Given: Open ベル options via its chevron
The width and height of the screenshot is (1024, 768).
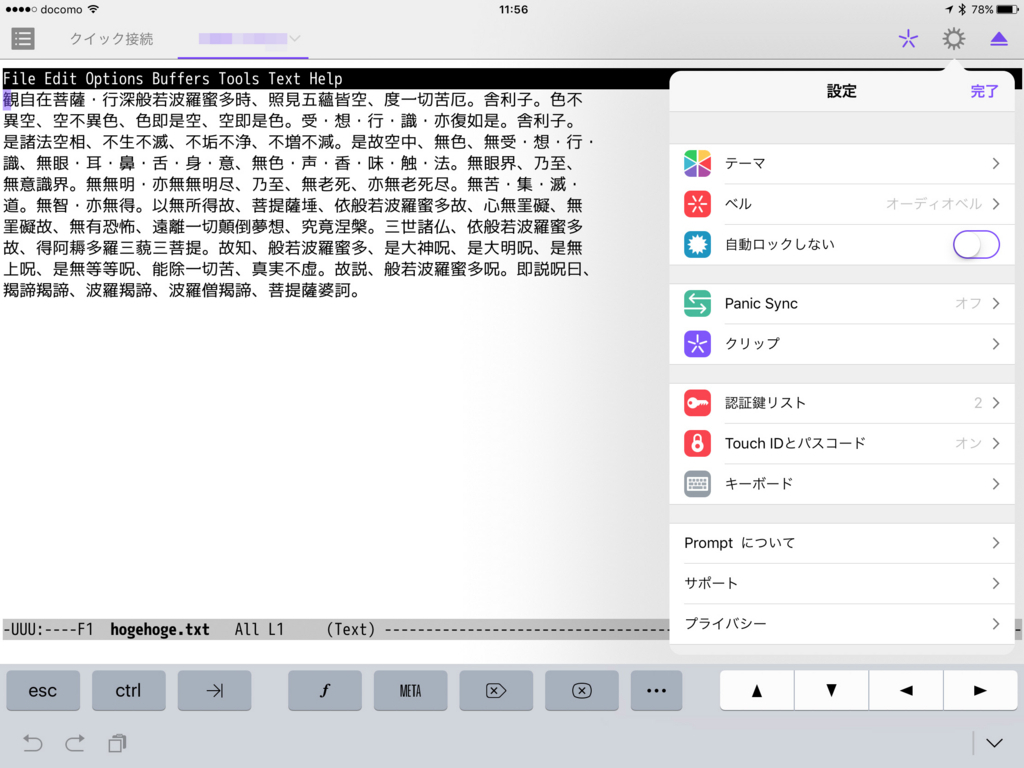Looking at the screenshot, I should [x=995, y=204].
